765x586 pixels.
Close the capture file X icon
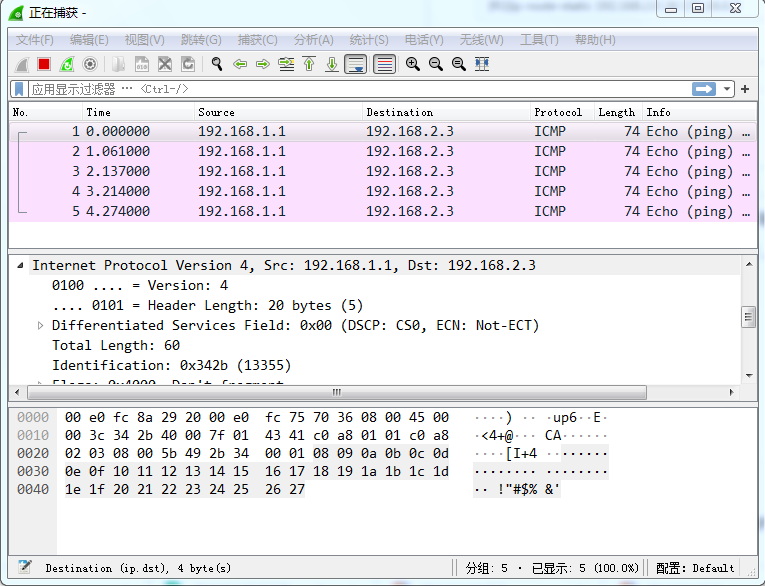[x=165, y=64]
